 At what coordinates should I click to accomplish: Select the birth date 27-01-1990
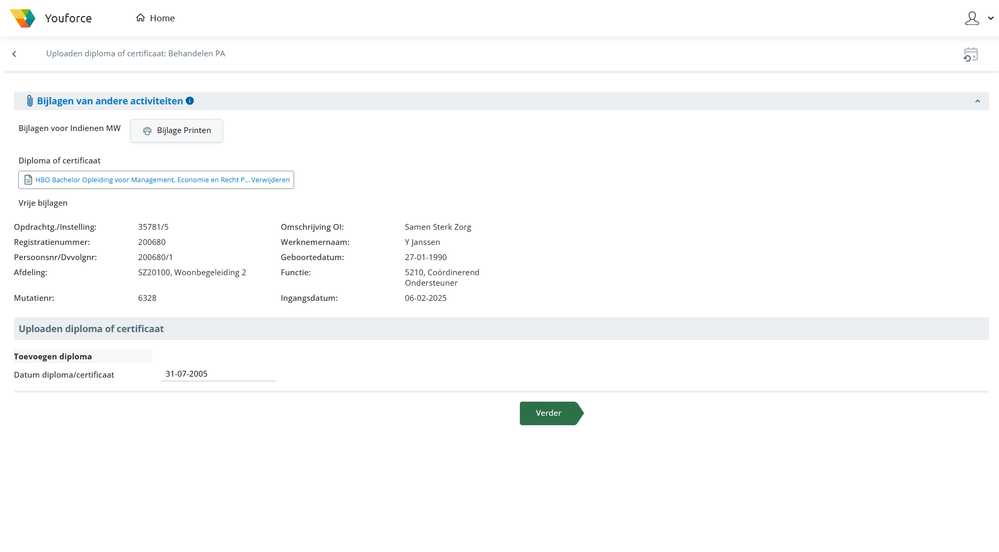tap(426, 258)
